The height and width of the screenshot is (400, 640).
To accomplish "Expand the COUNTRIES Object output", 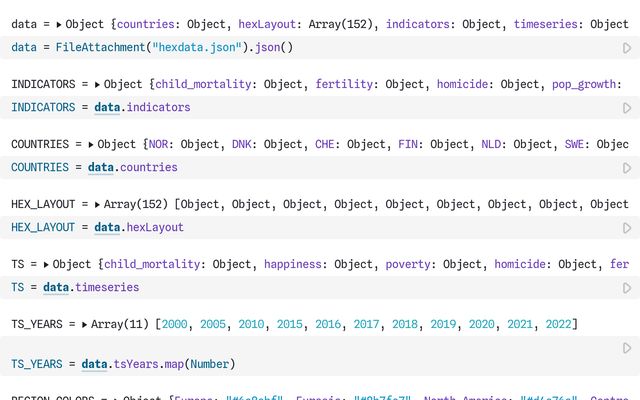I will [91, 144].
